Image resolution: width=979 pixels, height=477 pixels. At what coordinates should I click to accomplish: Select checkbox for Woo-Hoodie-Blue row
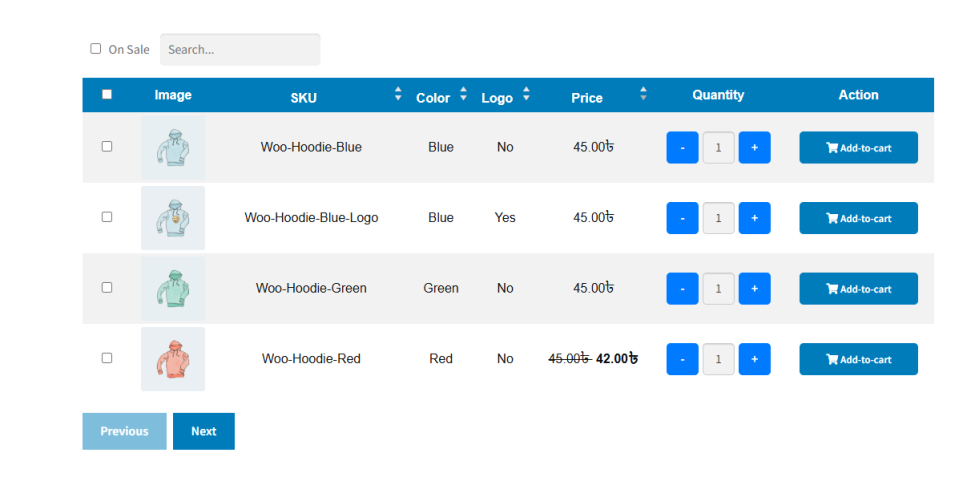pyautogui.click(x=107, y=146)
